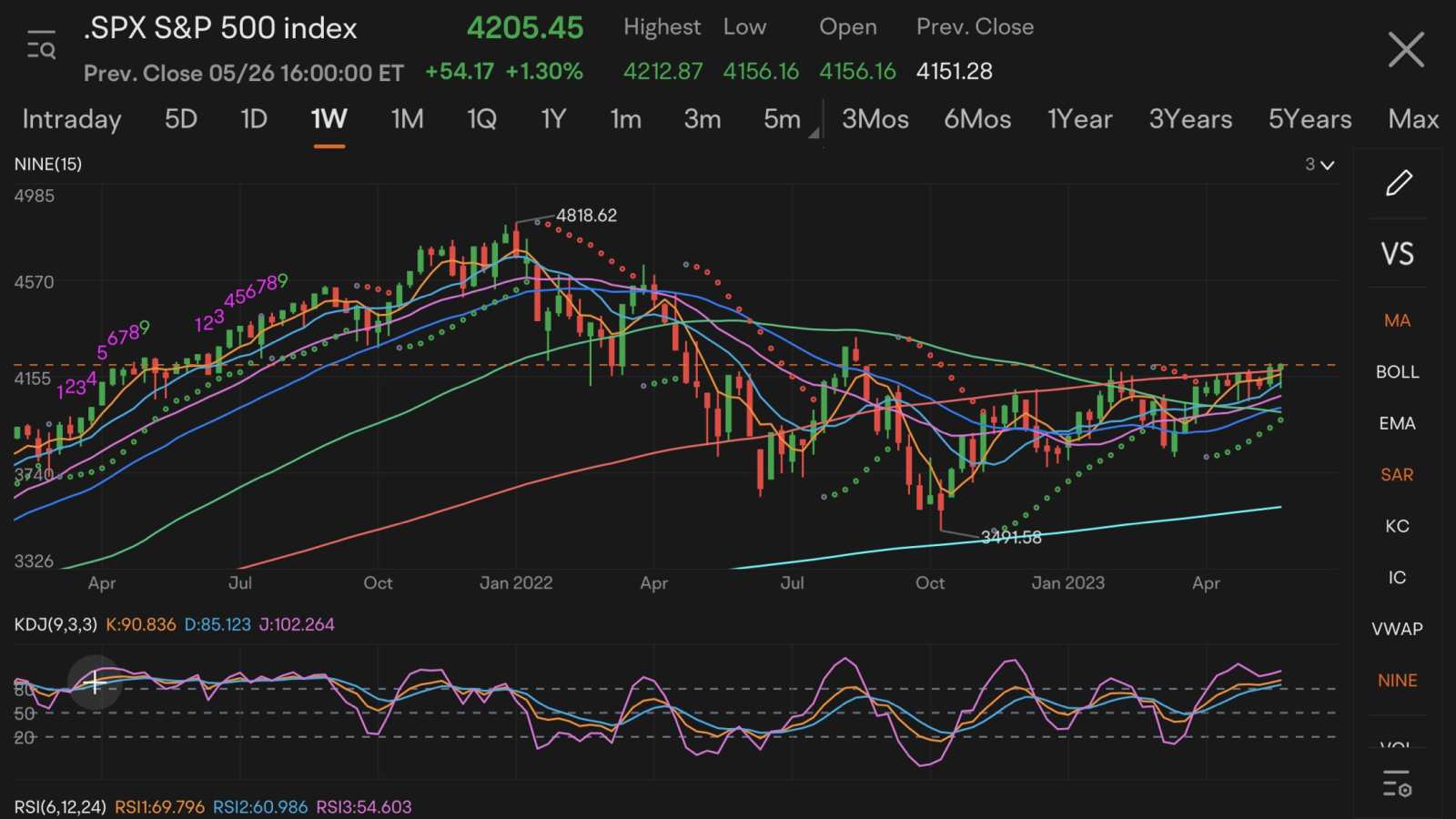Viewport: 1456px width, 819px height.
Task: Set chart range to 5Years
Action: point(1310,119)
